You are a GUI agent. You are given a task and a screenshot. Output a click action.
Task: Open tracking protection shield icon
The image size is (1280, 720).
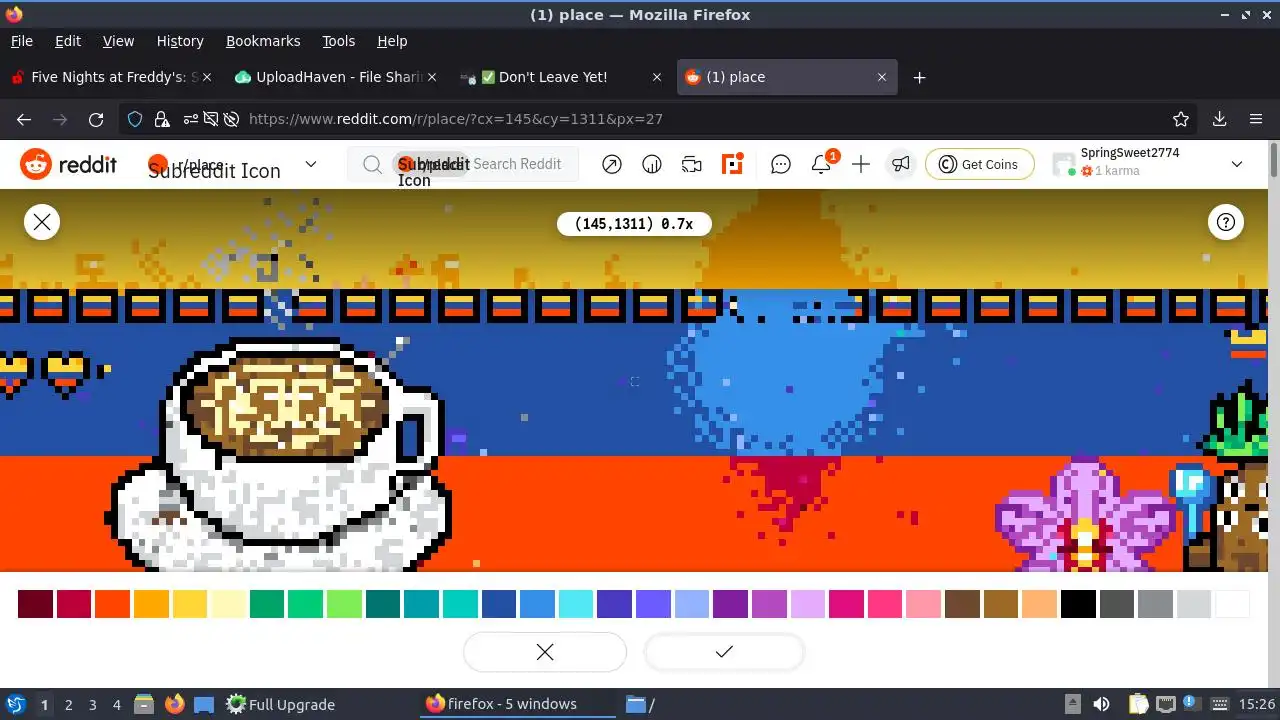tap(135, 119)
